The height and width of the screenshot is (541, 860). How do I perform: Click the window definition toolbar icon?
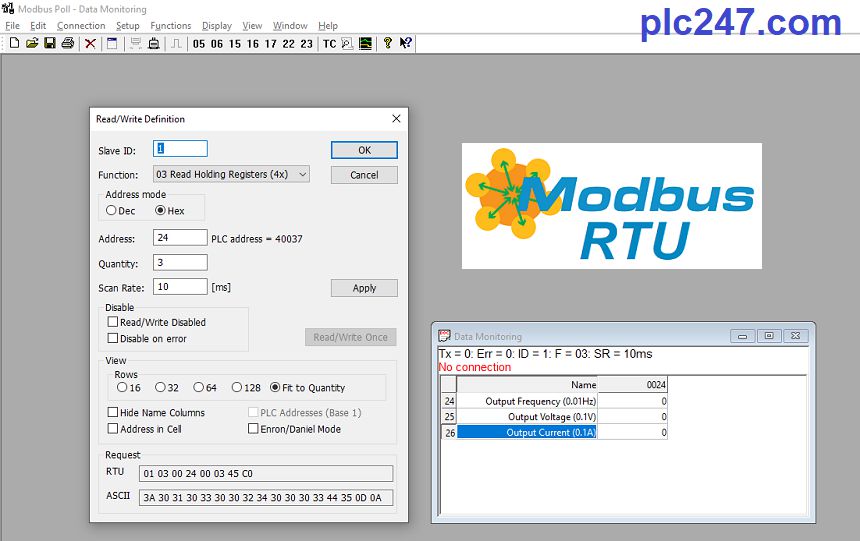tap(112, 43)
